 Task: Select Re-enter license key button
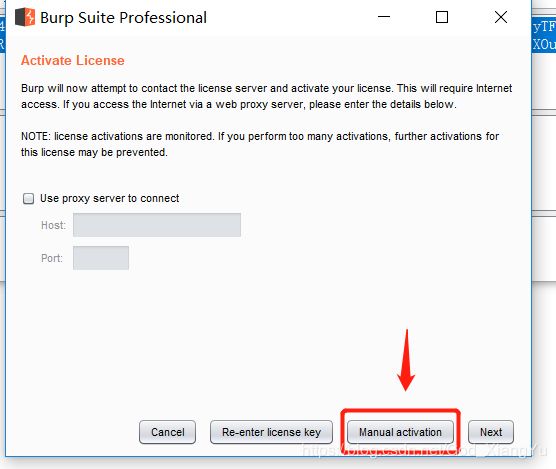pos(271,432)
